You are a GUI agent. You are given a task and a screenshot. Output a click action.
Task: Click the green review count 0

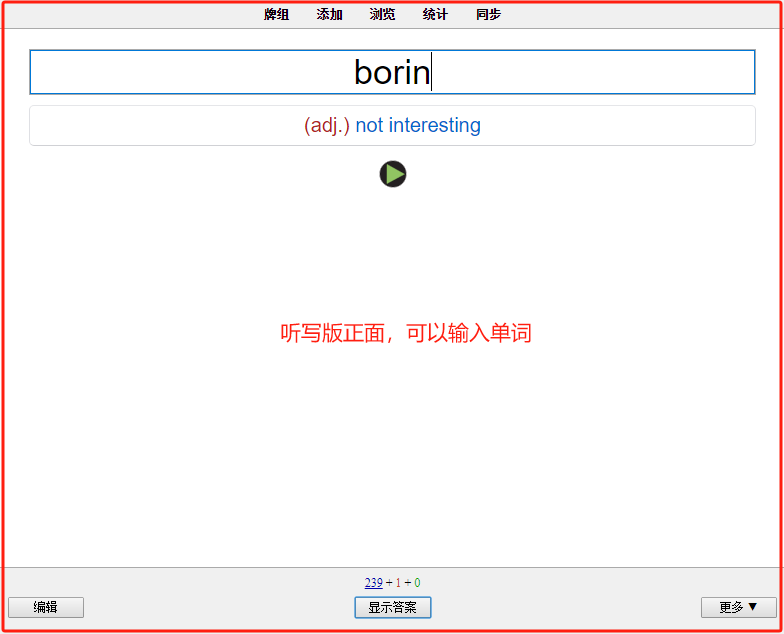click(417, 582)
